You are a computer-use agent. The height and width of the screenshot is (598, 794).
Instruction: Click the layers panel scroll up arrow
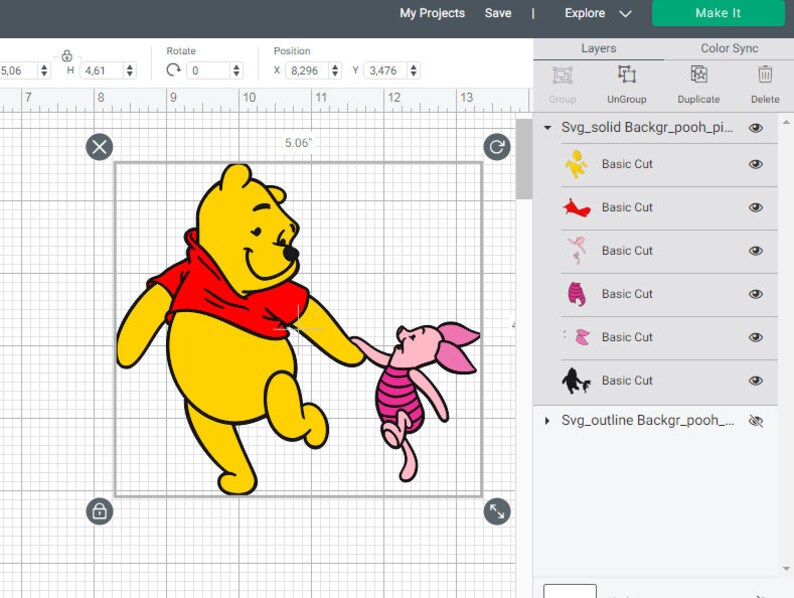(x=786, y=122)
